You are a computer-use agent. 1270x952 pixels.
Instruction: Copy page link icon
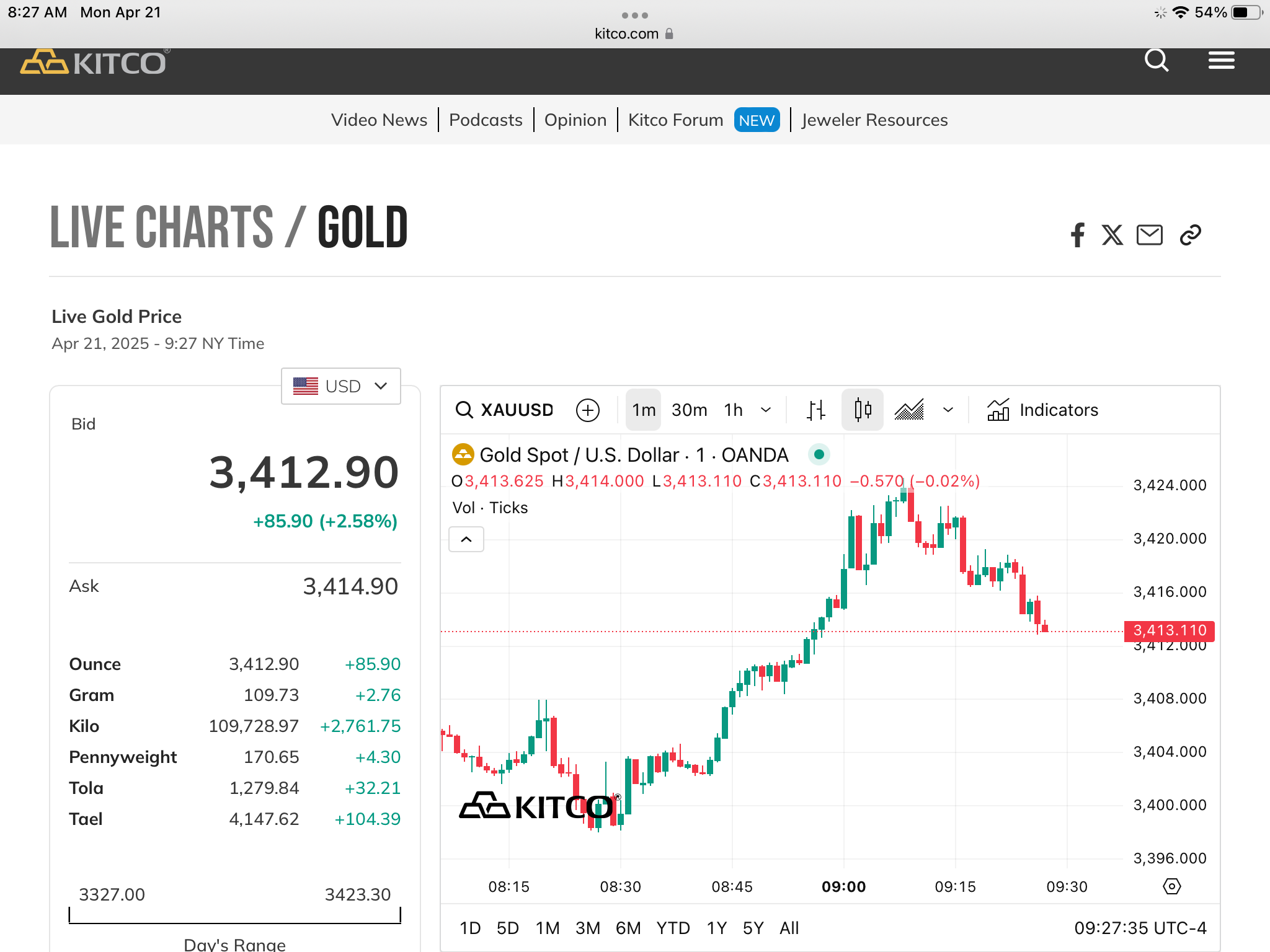[x=1191, y=235]
